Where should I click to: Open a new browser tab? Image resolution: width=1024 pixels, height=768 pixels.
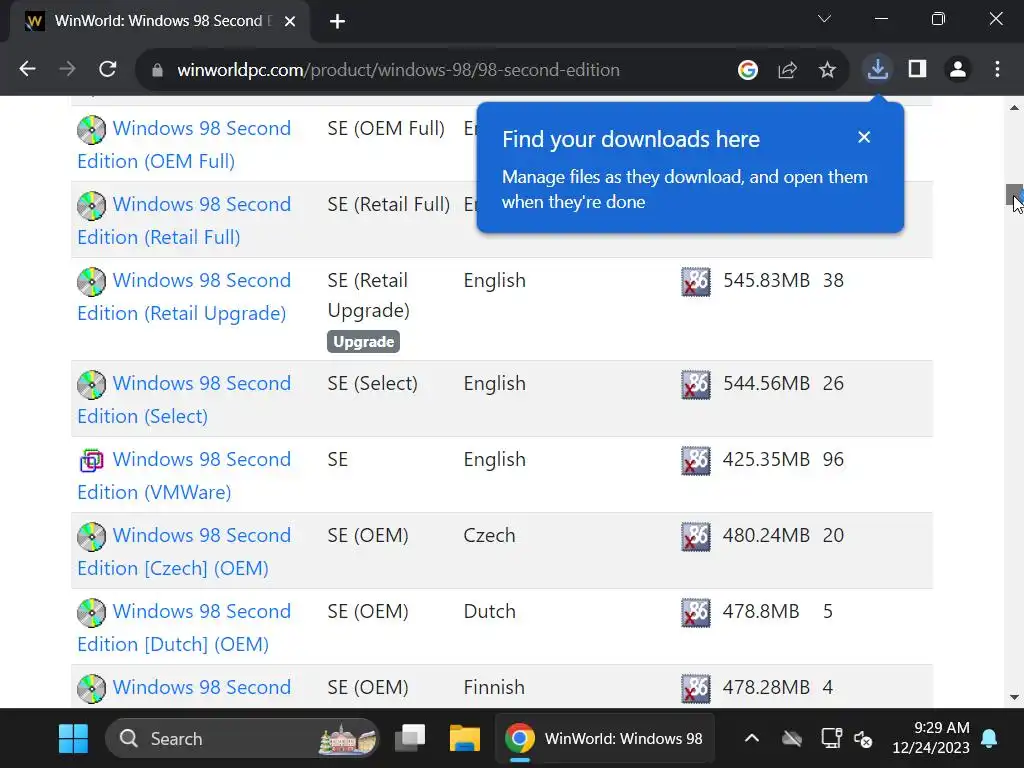click(337, 22)
